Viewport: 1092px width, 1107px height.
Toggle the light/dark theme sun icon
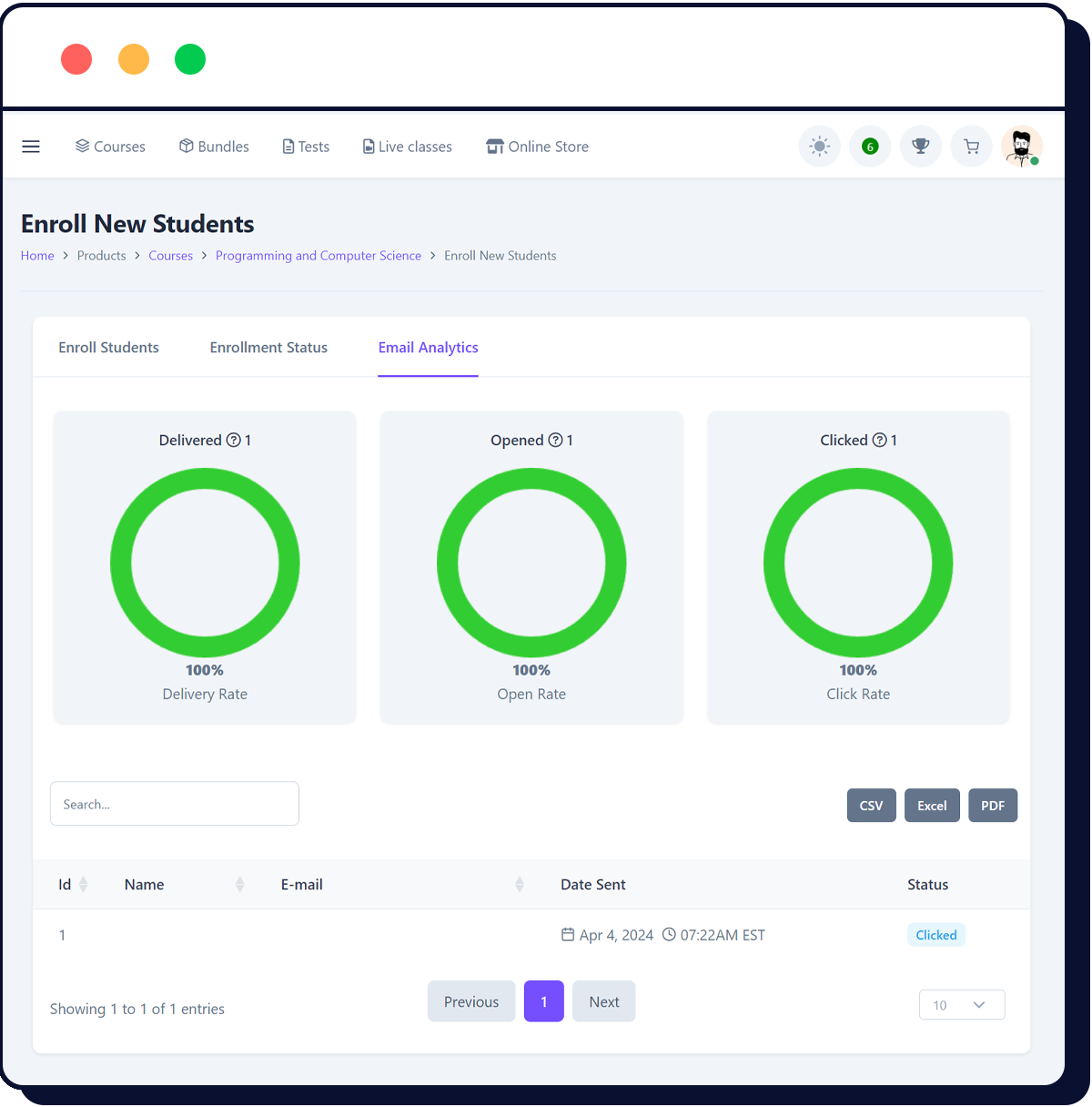click(x=819, y=147)
